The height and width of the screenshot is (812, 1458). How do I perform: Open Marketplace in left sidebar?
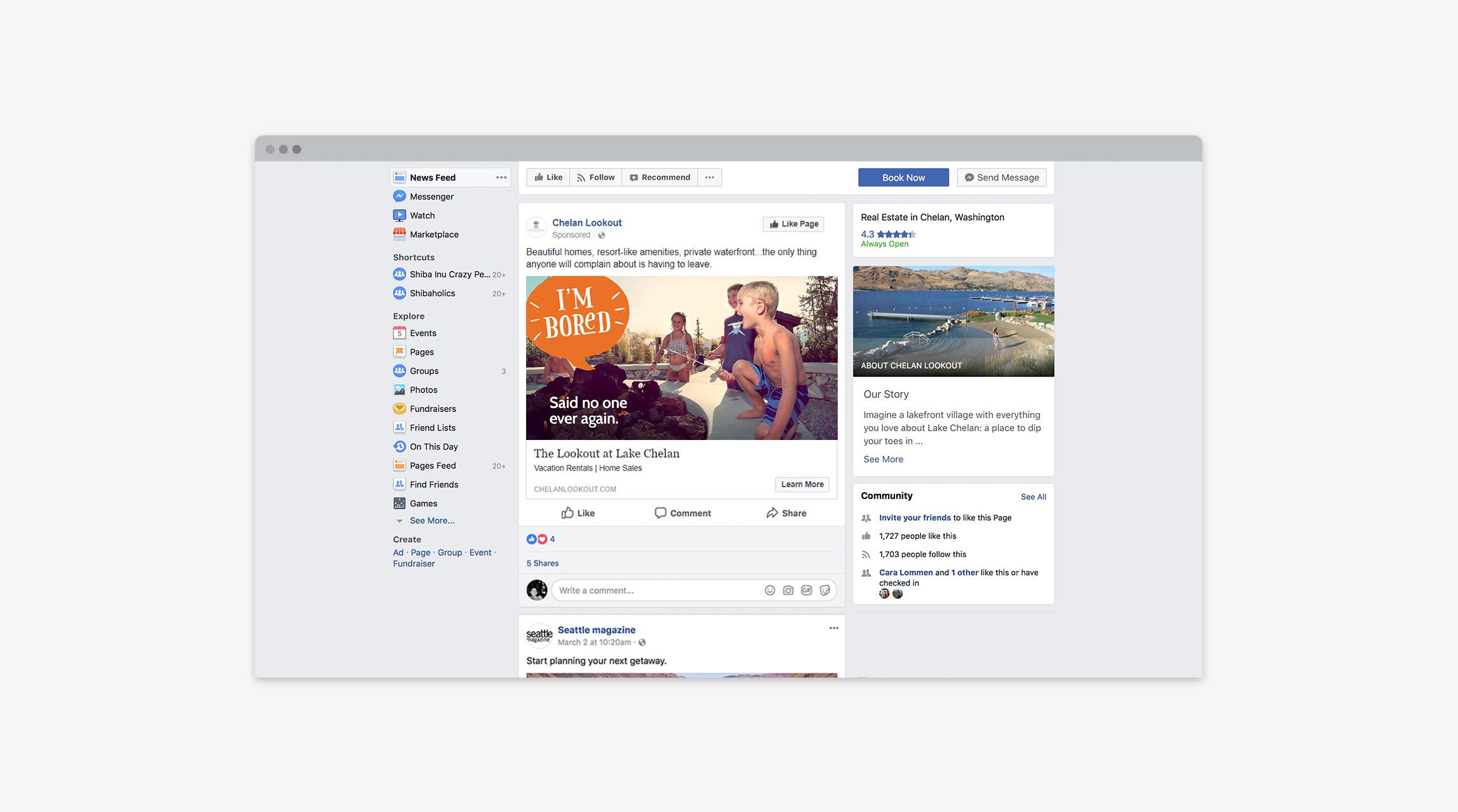click(433, 235)
